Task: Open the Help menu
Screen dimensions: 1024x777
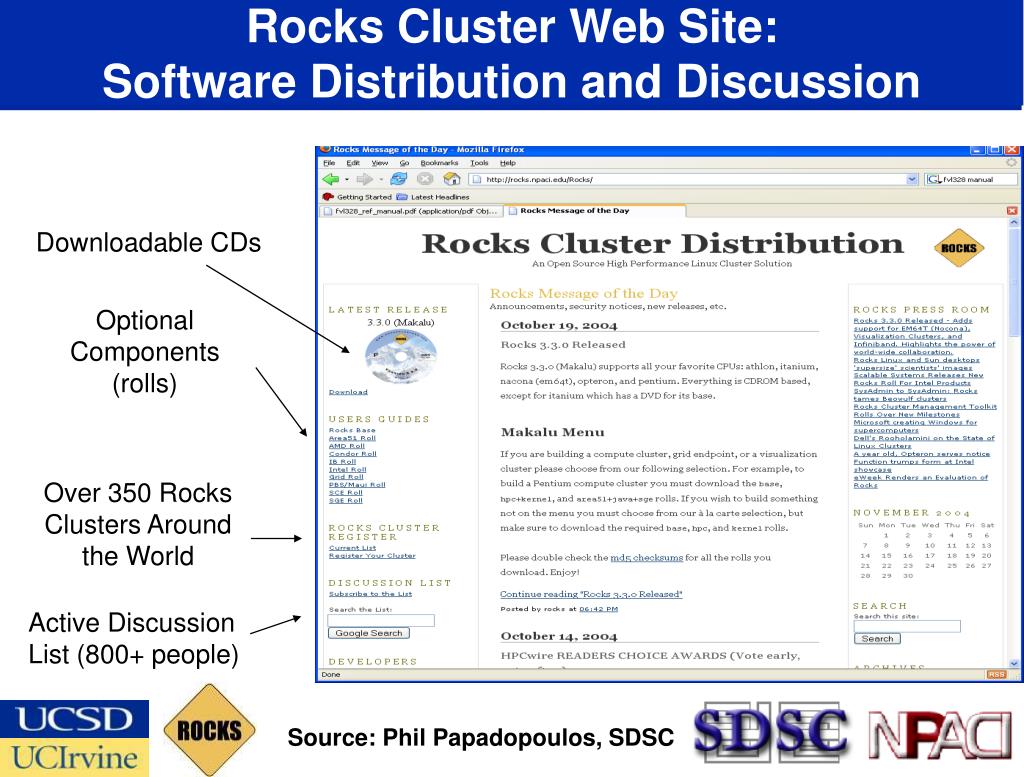Action: (x=507, y=163)
